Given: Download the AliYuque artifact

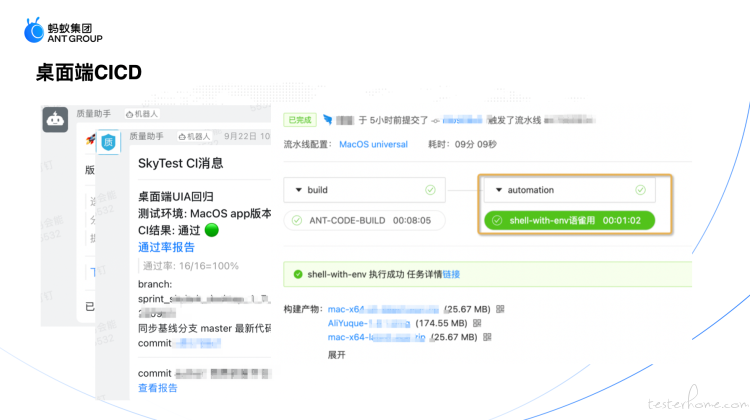Looking at the screenshot, I should [369, 323].
